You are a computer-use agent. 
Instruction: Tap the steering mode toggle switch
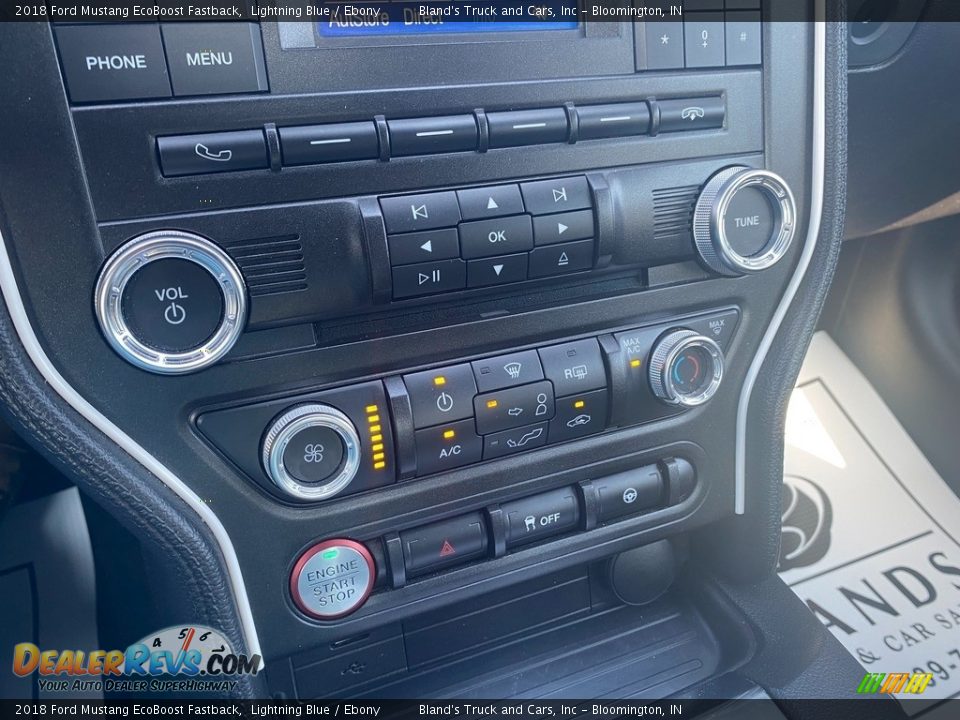pos(628,495)
